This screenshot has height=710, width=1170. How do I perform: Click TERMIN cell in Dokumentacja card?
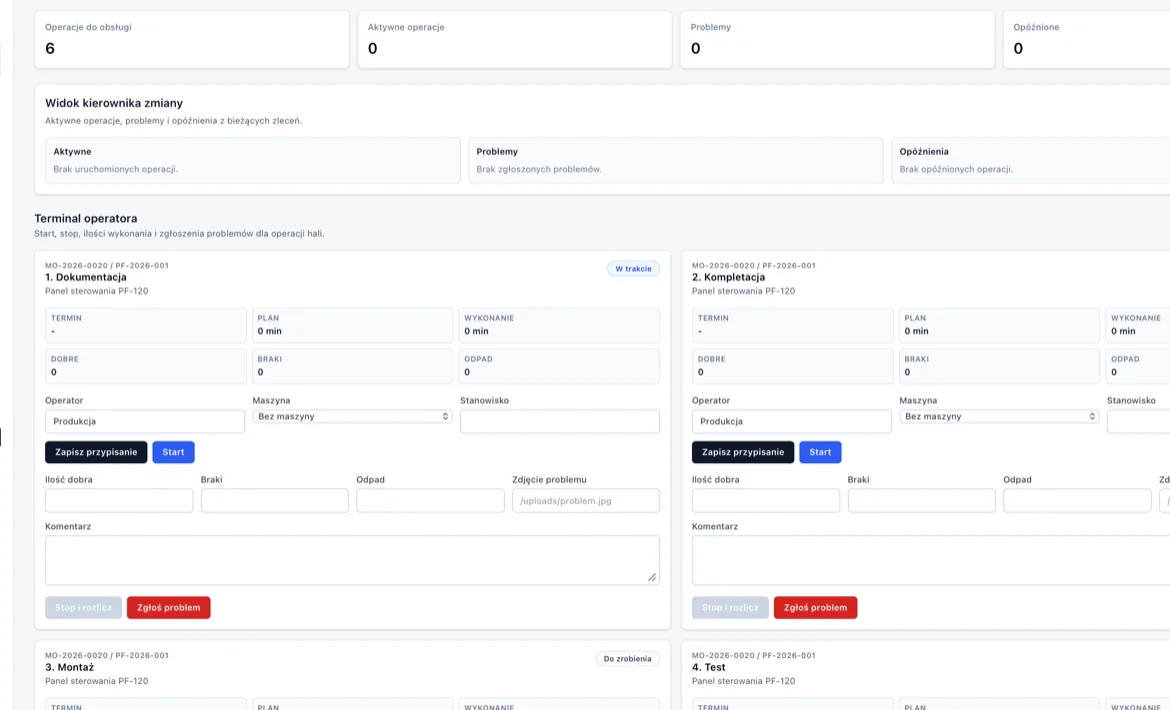(x=146, y=325)
